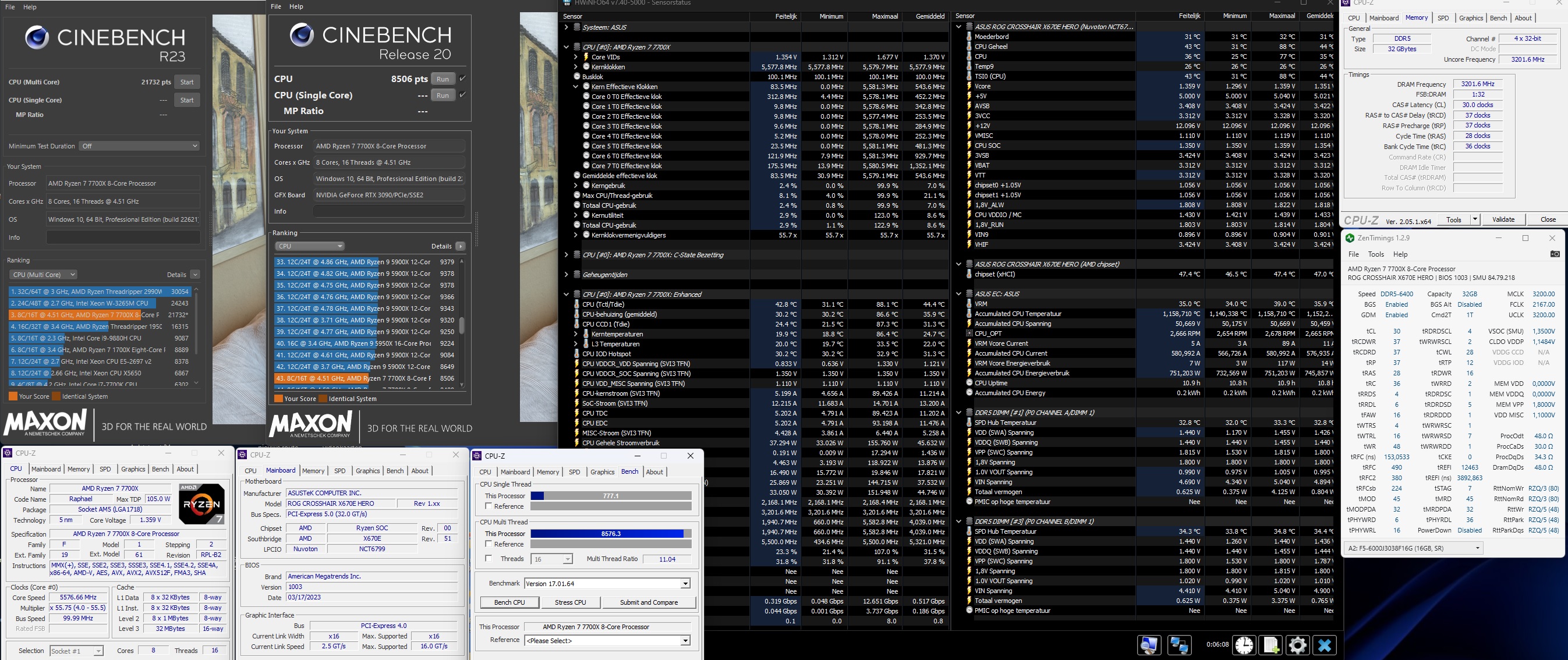Image resolution: width=1568 pixels, height=660 pixels.
Task: Click blue X icon in HWiNFO toolbar
Action: [1324, 645]
